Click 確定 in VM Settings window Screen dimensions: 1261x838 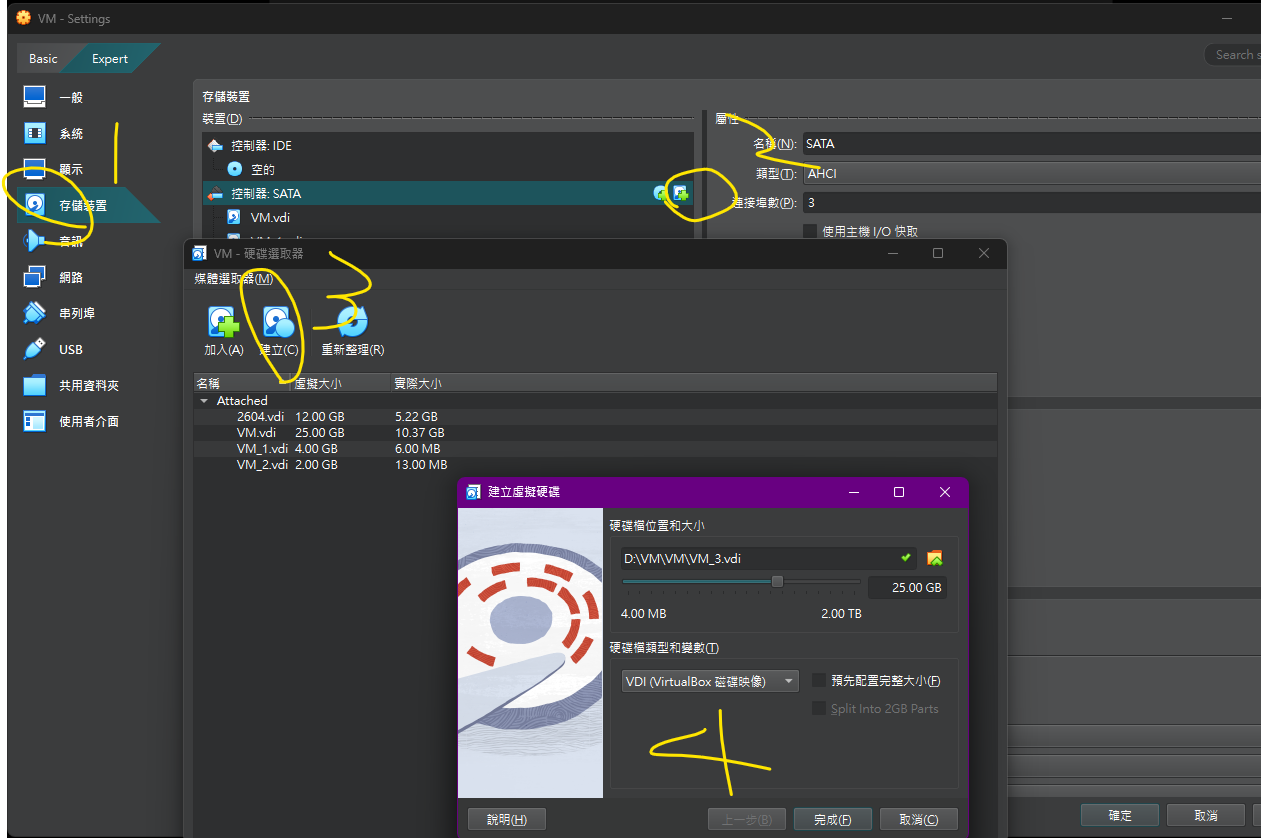click(1119, 815)
